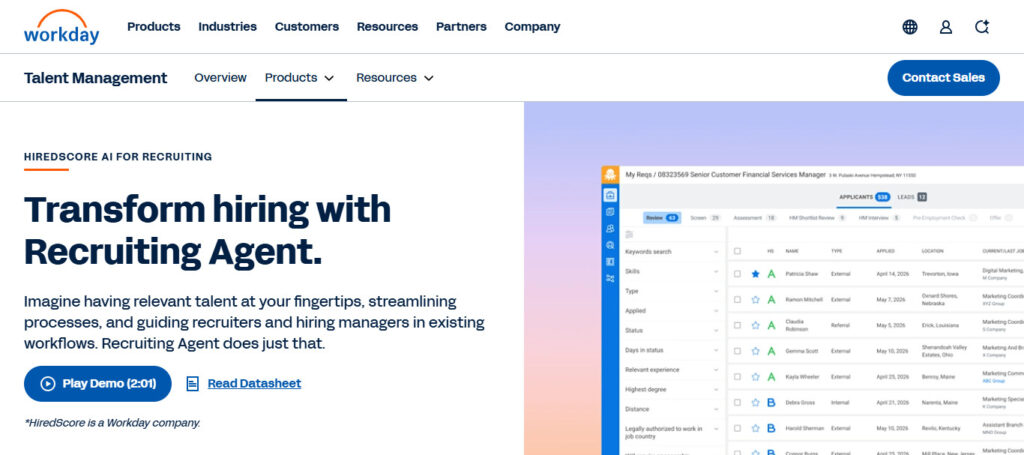Open the Read Datasheet link
Viewport: 1024px width, 455px height.
[x=254, y=384]
